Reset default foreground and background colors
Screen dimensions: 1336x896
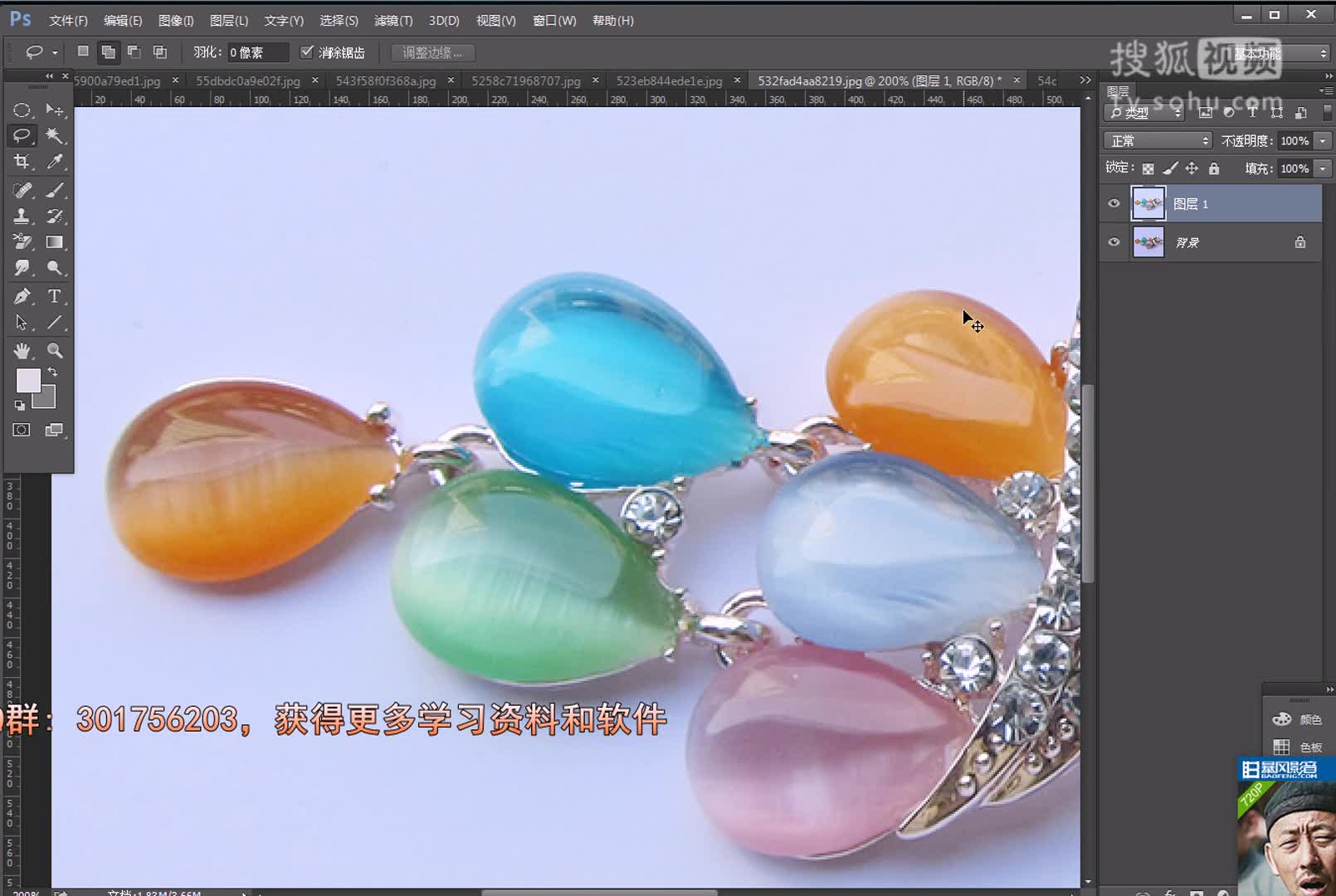coord(19,405)
